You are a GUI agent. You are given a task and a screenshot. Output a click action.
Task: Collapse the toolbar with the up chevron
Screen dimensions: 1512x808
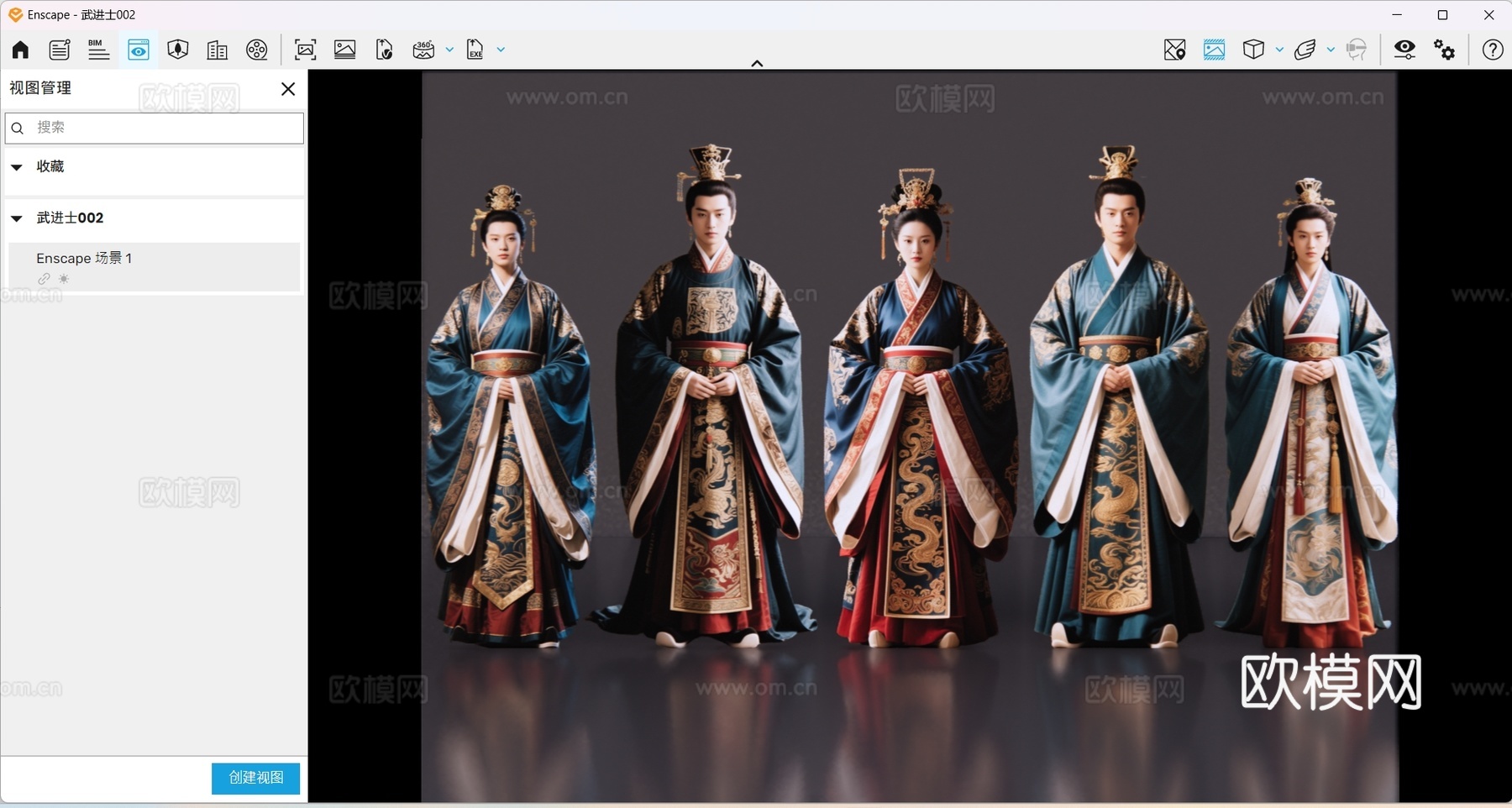(x=757, y=63)
